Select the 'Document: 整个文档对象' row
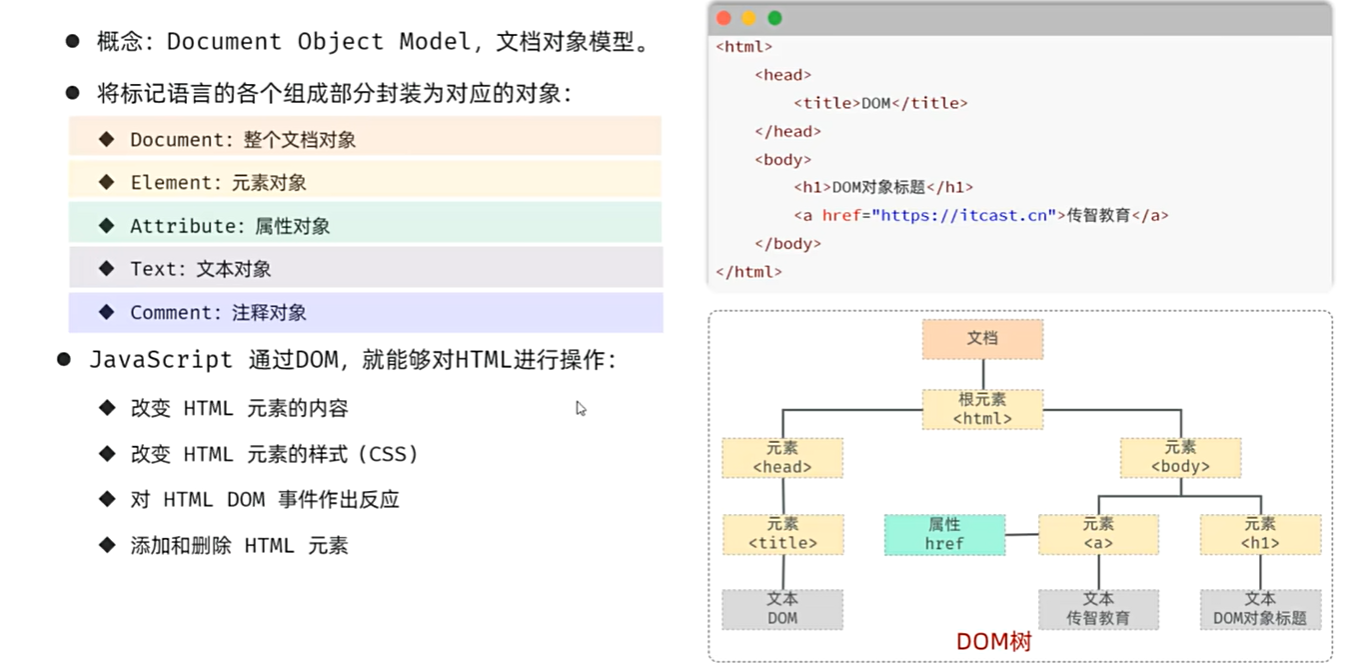1349x665 pixels. [x=365, y=136]
